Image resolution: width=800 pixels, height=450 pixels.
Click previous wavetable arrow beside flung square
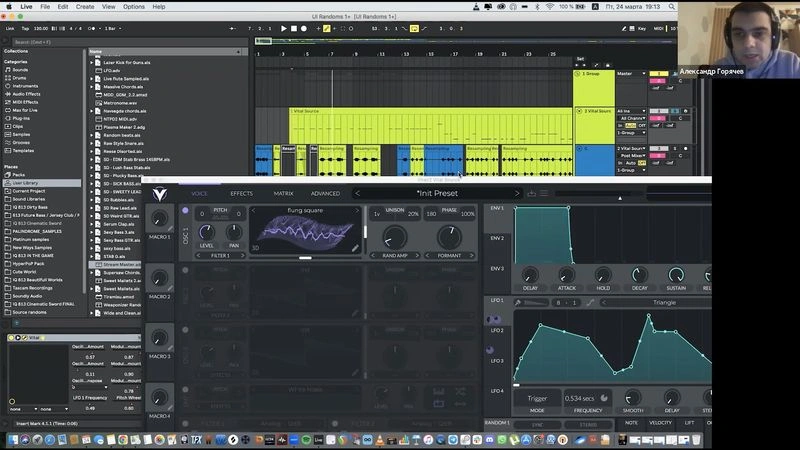point(253,210)
